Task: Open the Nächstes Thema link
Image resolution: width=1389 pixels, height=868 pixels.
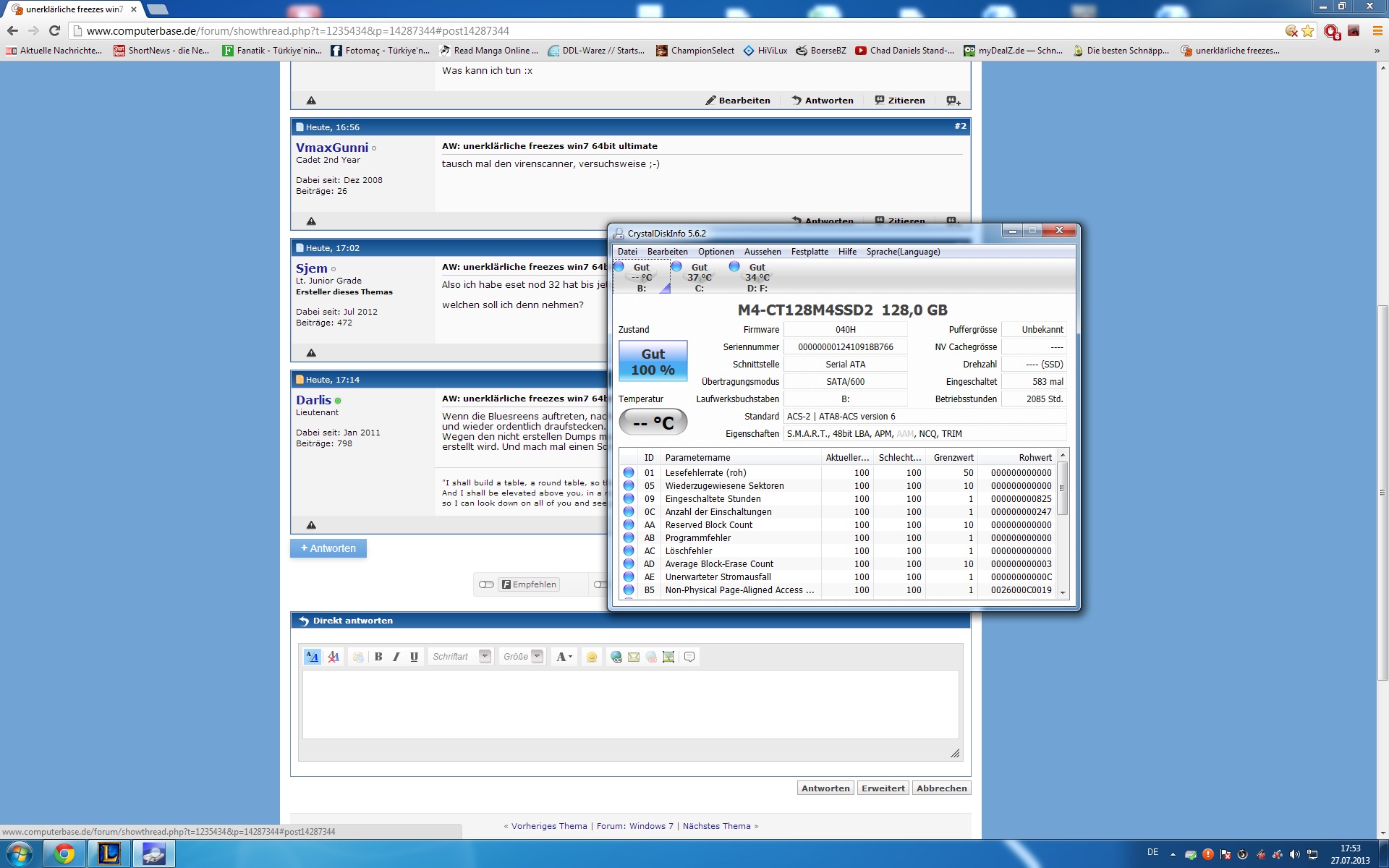Action: [x=716, y=826]
